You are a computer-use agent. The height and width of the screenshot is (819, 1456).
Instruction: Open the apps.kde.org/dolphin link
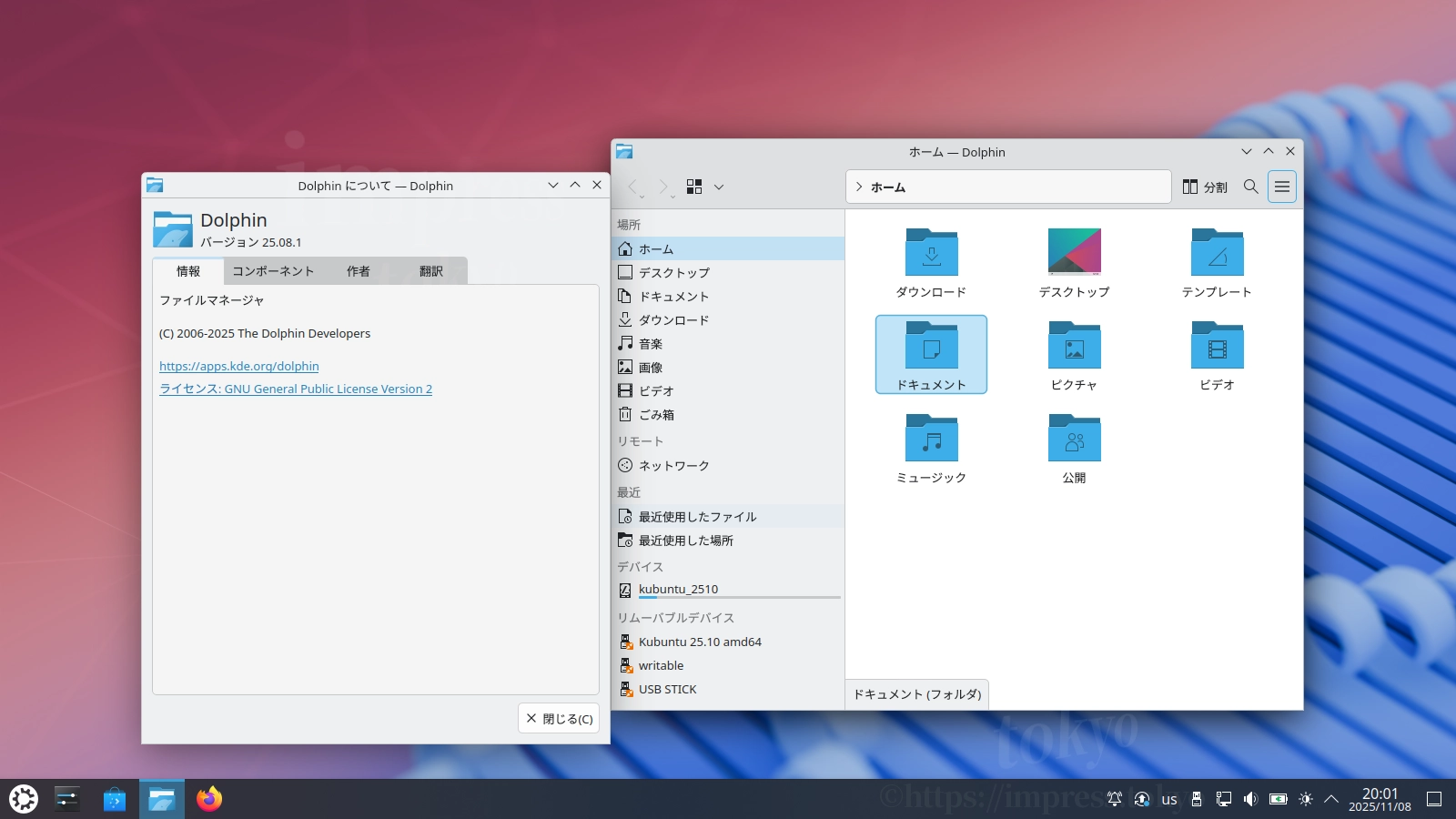(x=239, y=366)
